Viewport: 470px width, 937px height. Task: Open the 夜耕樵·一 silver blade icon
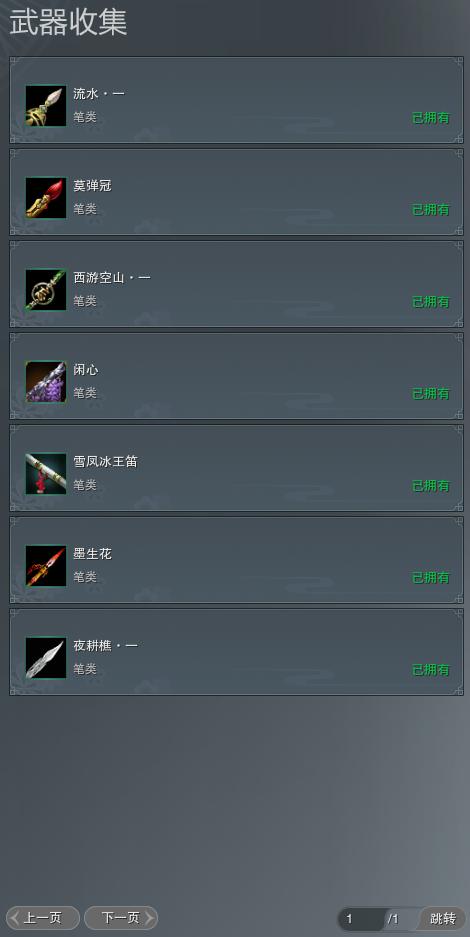pos(46,658)
